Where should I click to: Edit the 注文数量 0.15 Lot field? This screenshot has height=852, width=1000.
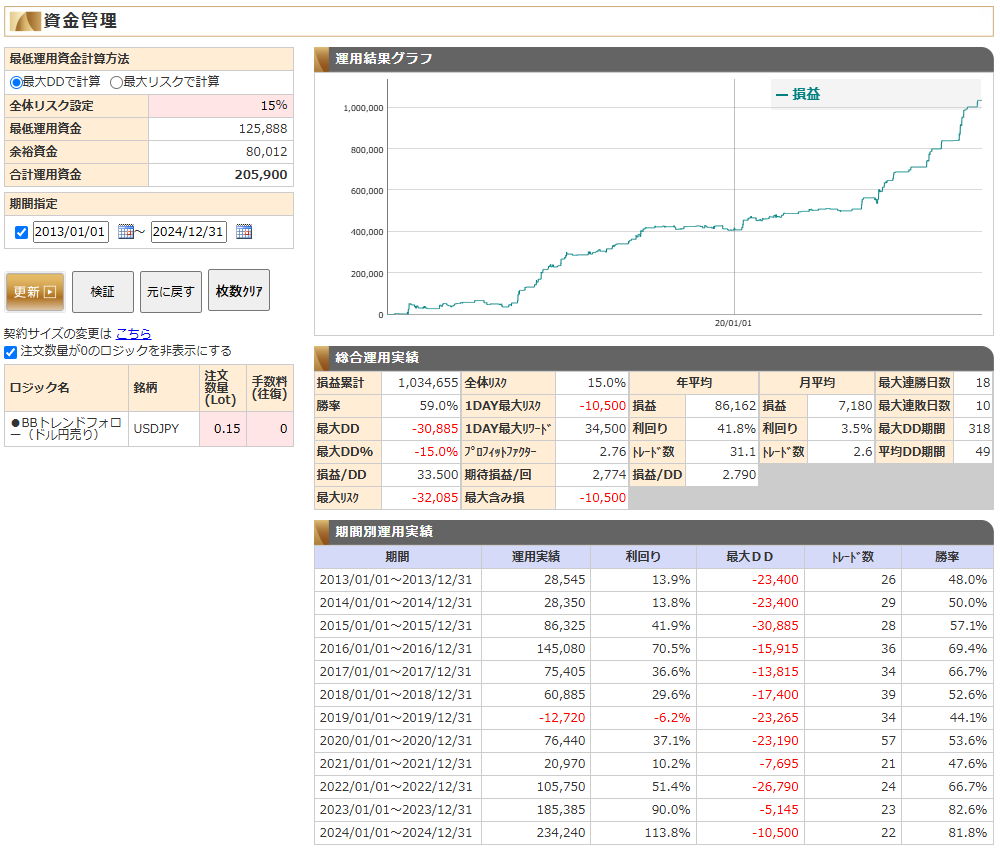click(x=223, y=429)
